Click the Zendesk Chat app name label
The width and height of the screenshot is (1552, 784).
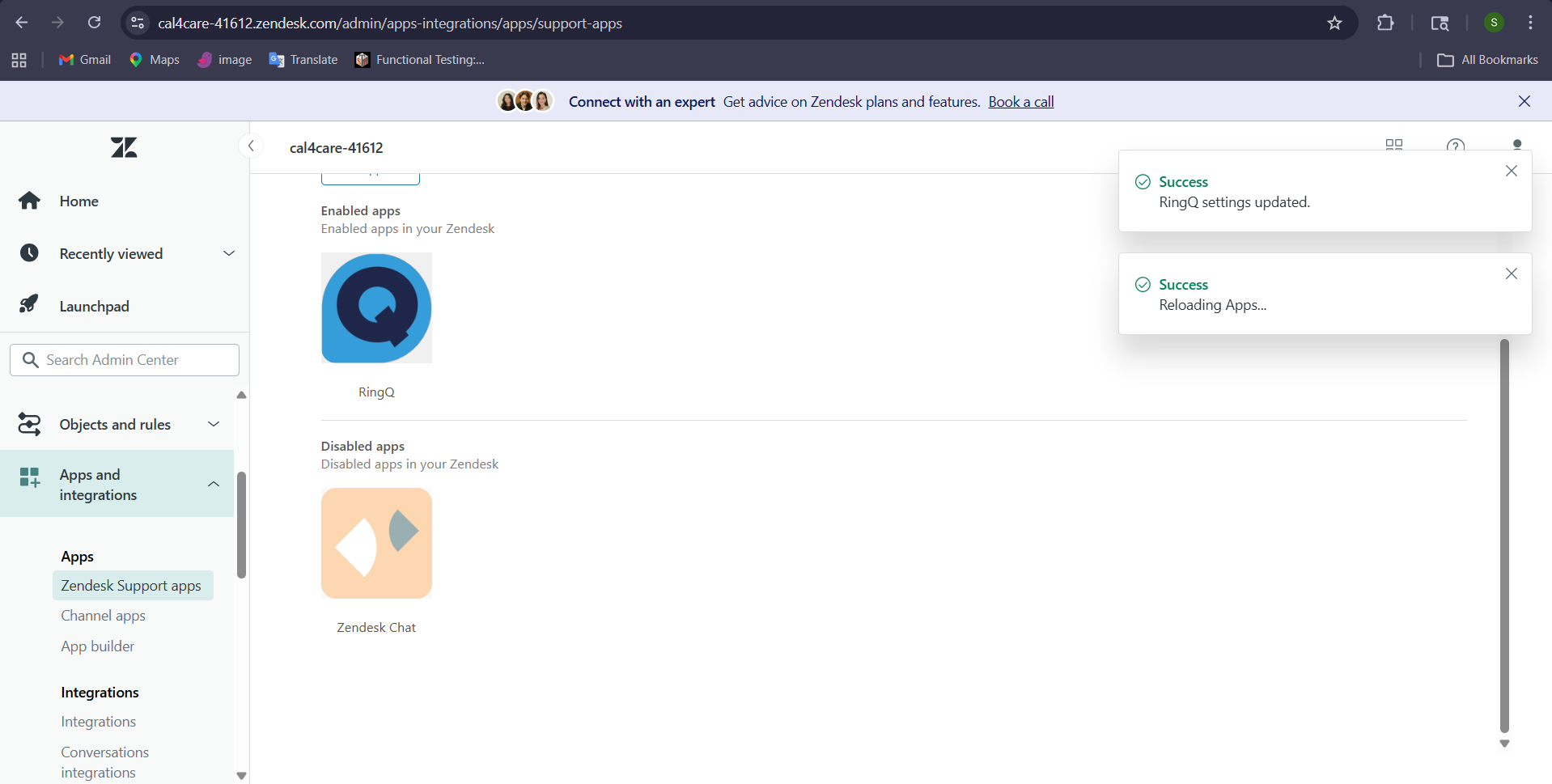pos(376,628)
